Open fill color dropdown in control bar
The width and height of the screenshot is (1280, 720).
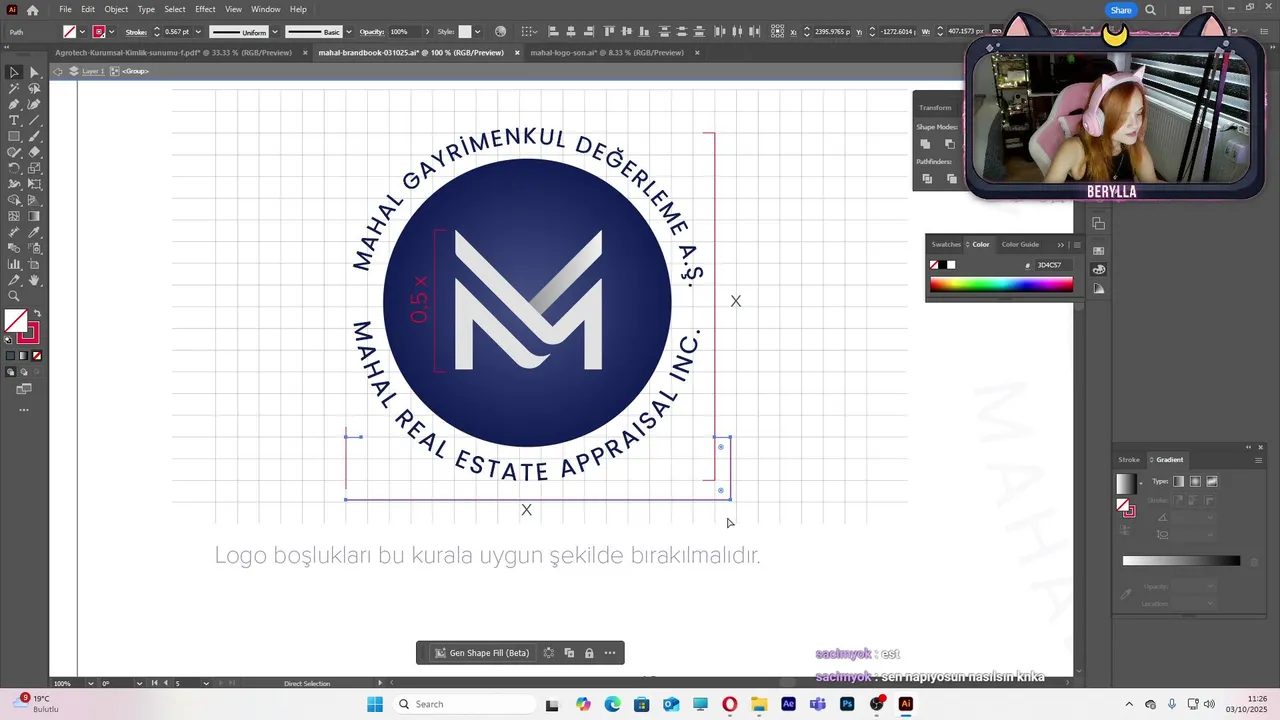pos(82,32)
